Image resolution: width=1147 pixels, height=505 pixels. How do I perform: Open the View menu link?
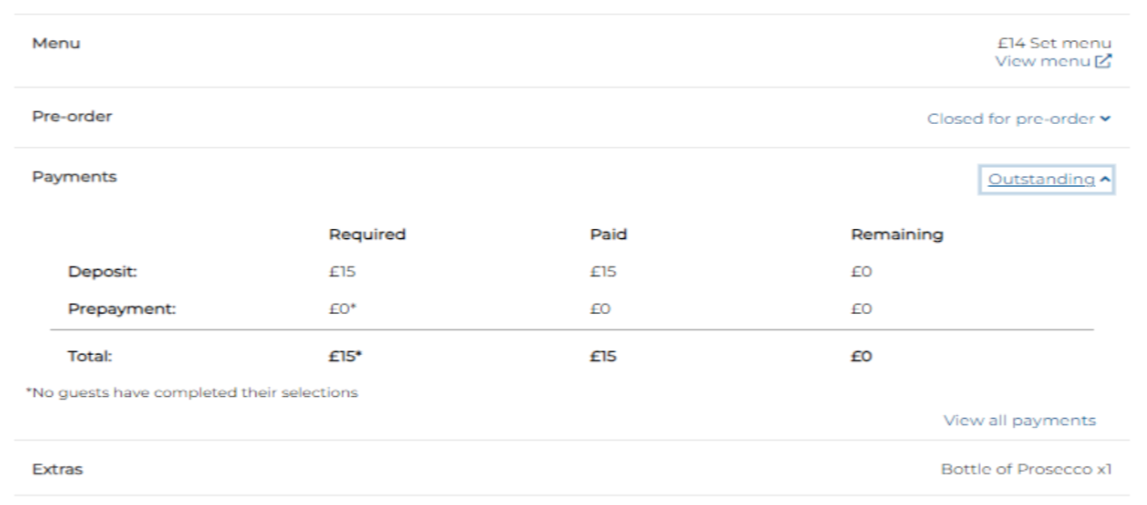(x=1043, y=62)
